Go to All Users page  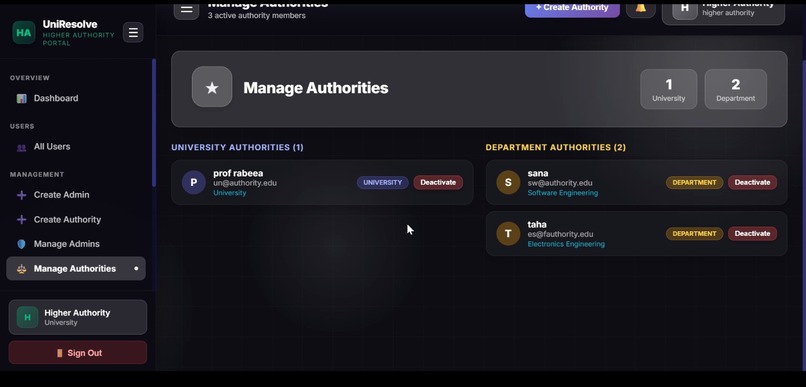[x=76, y=147]
